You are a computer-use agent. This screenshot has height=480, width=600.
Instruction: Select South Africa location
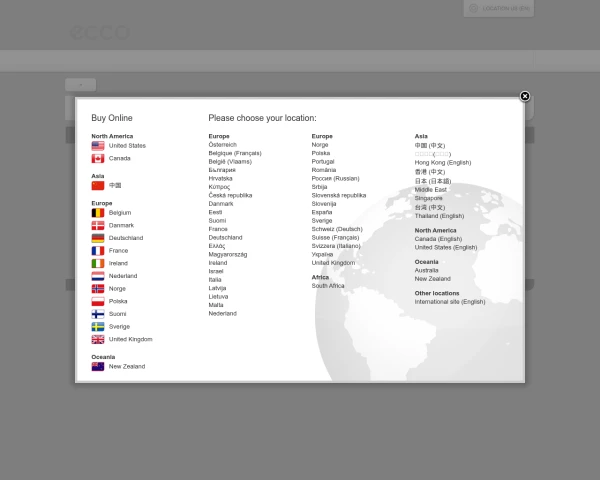(x=328, y=286)
